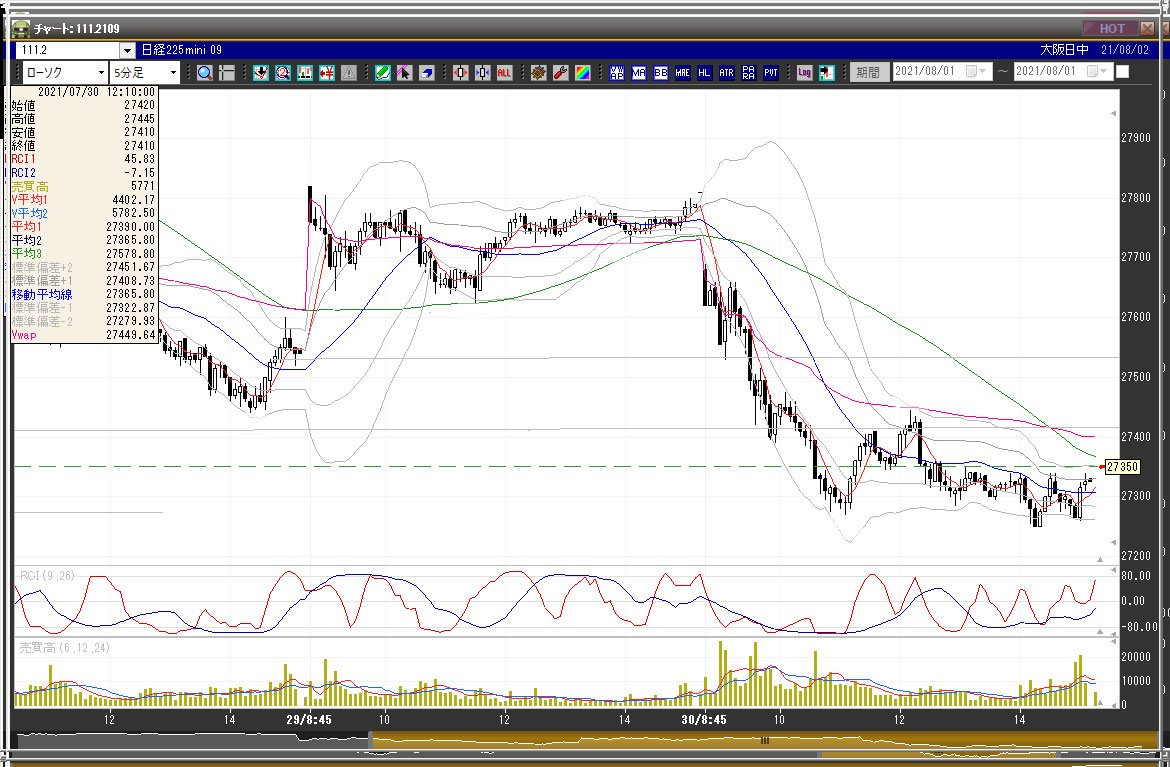Toggle the PVT pivot indicator
The height and width of the screenshot is (767, 1170).
pos(771,72)
